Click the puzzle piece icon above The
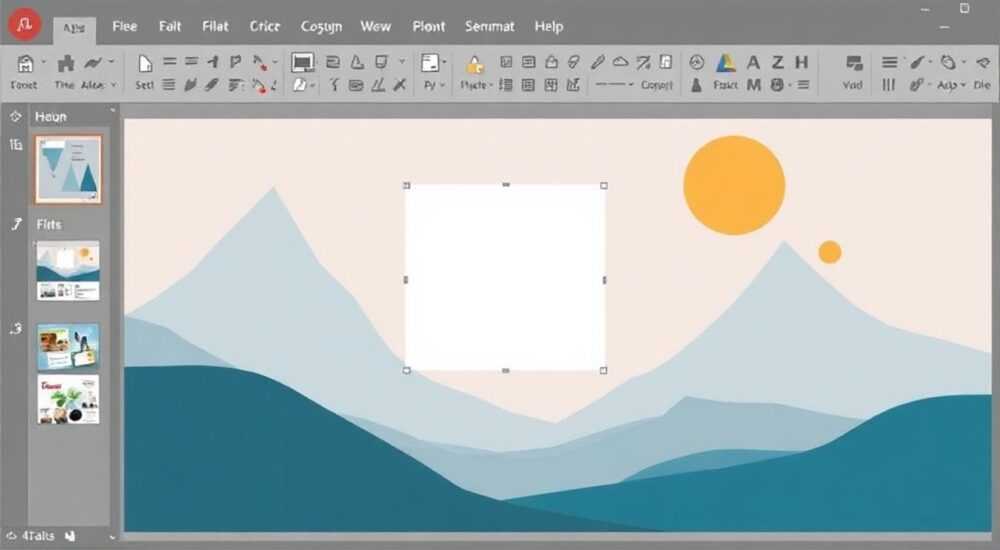Screen dimensions: 1000x550 click(x=66, y=63)
